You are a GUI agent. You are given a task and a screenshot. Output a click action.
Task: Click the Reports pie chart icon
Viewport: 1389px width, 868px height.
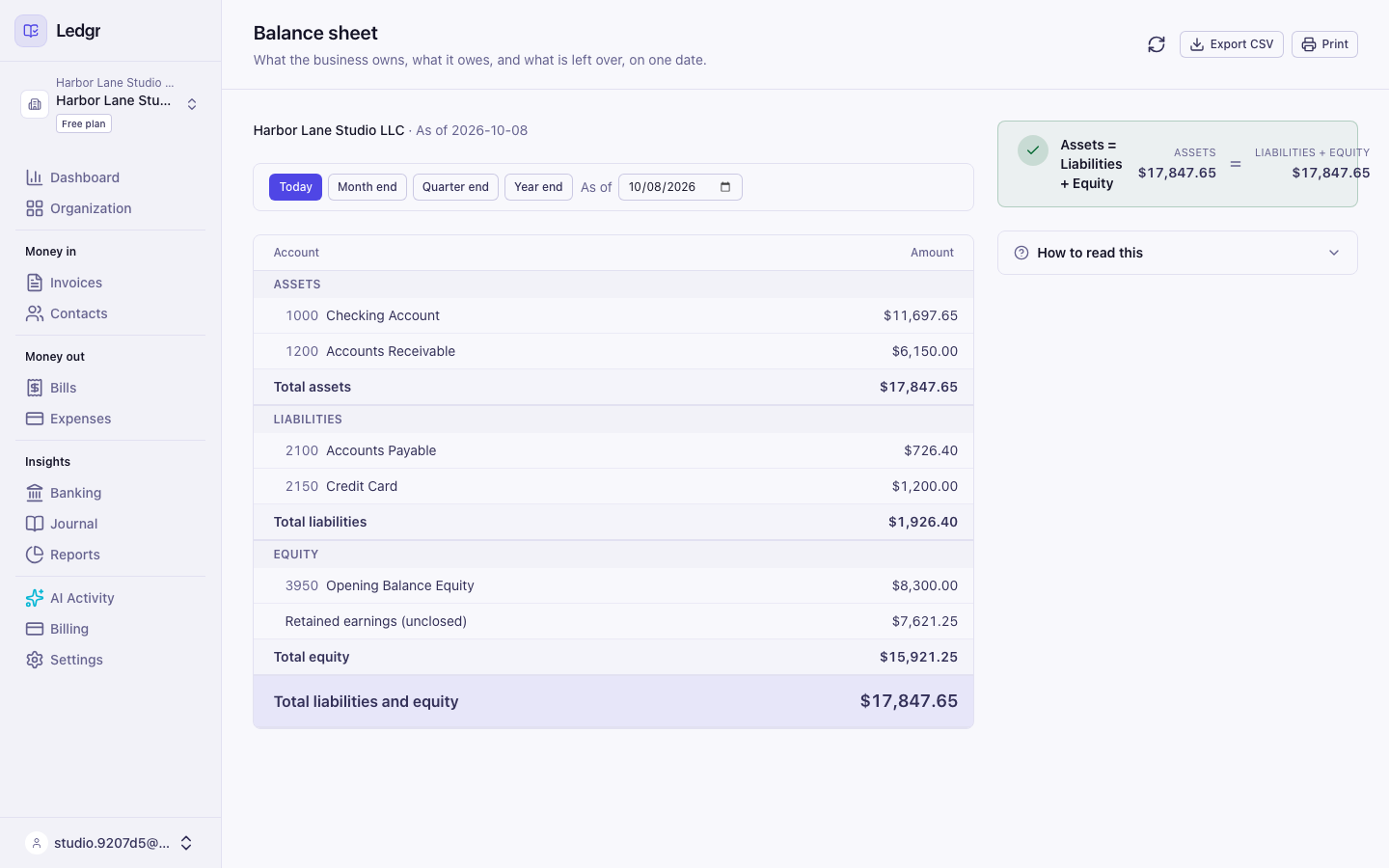pos(35,555)
